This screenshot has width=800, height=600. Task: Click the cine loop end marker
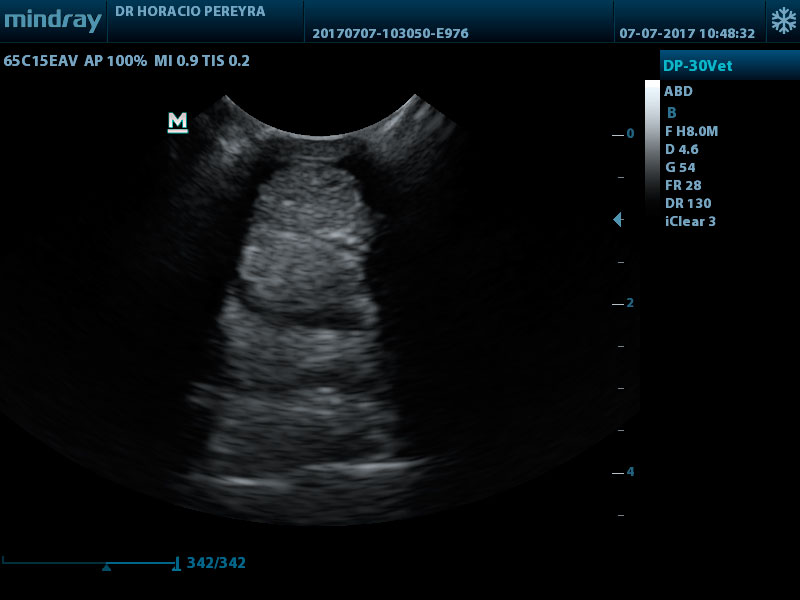pos(176,564)
